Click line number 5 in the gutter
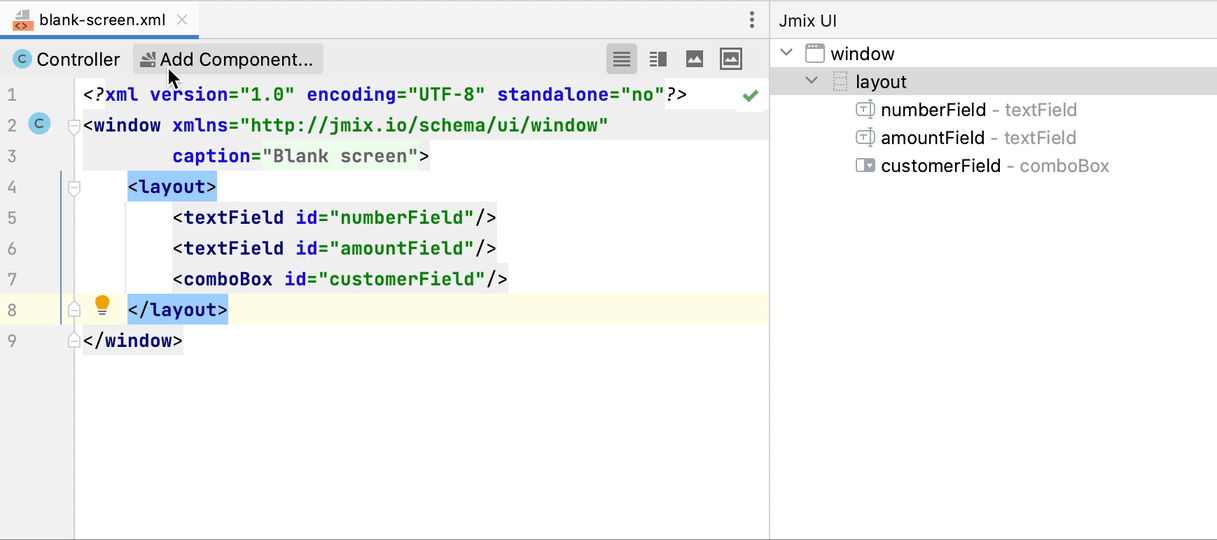 pyautogui.click(x=12, y=217)
